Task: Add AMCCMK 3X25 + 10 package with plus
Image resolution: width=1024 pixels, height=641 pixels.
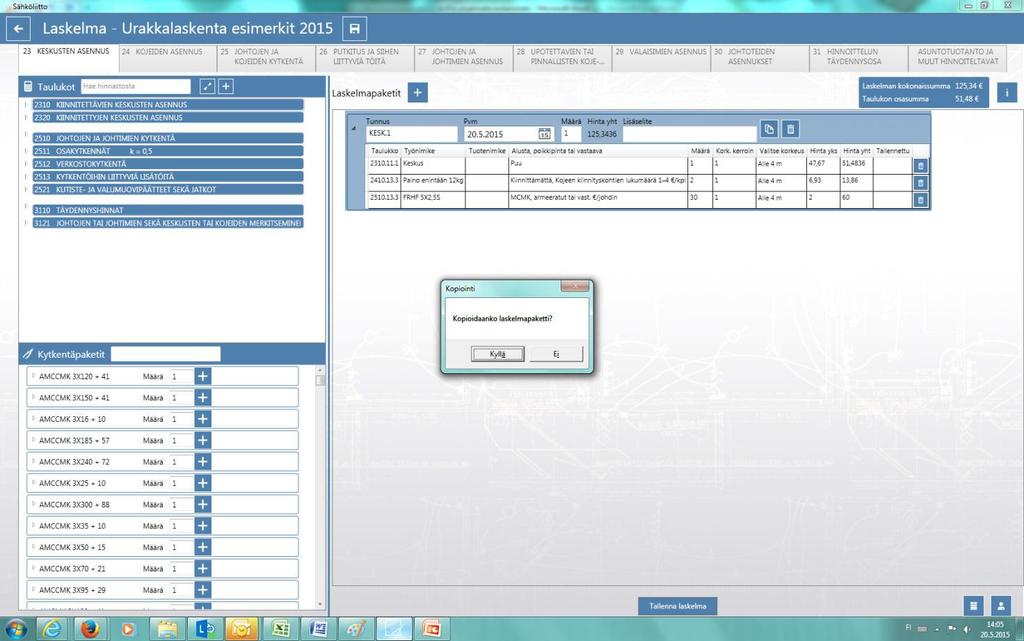Action: click(203, 483)
